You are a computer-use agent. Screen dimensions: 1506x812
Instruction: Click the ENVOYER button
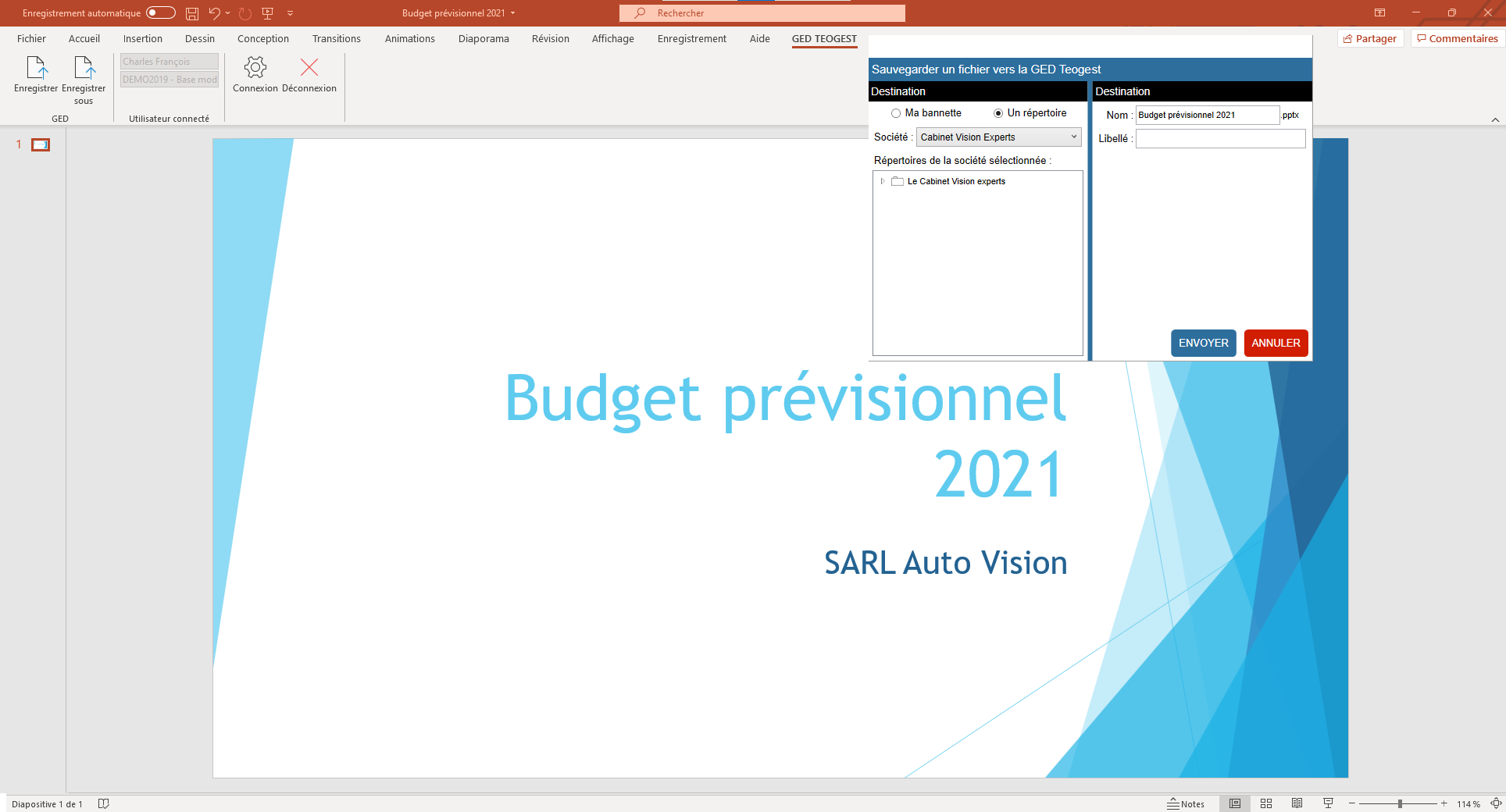1203,343
